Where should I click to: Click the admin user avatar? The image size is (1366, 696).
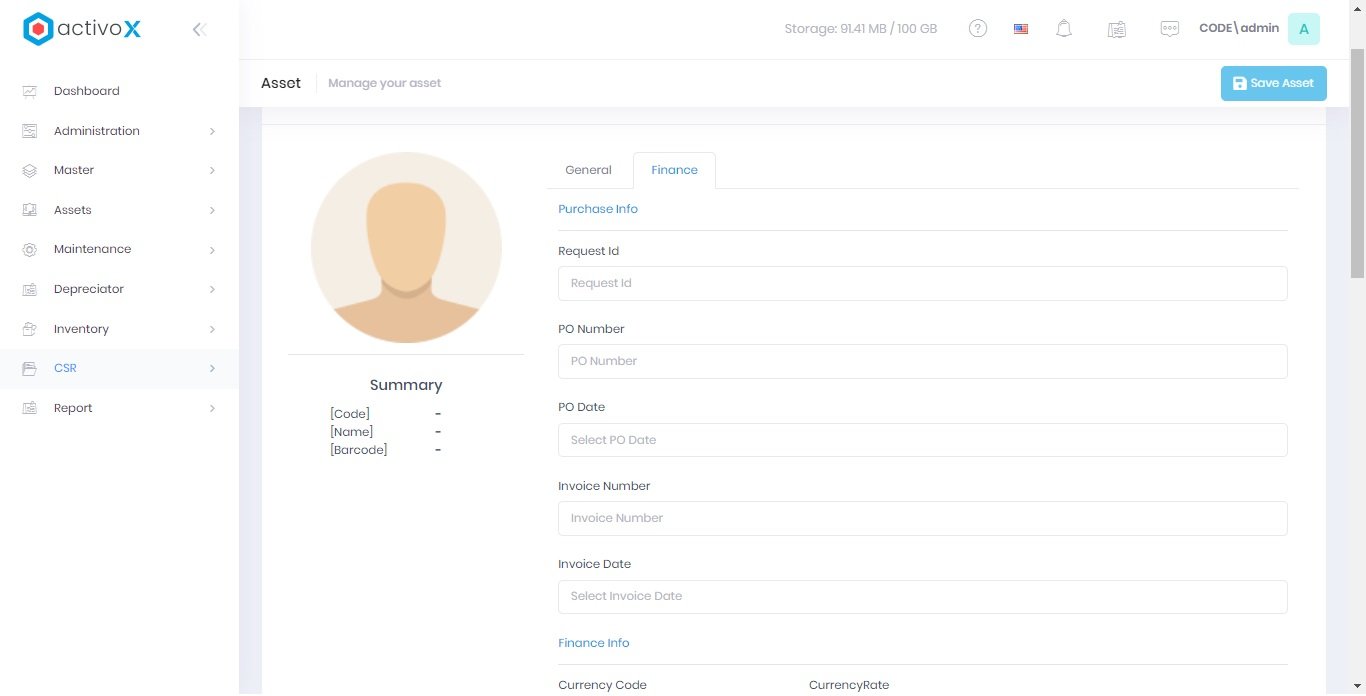pos(1303,29)
